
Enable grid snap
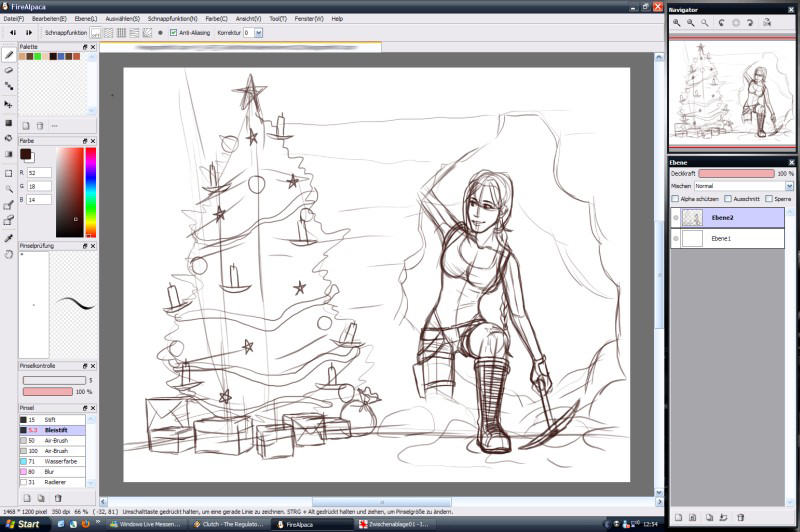pyautogui.click(x=121, y=33)
